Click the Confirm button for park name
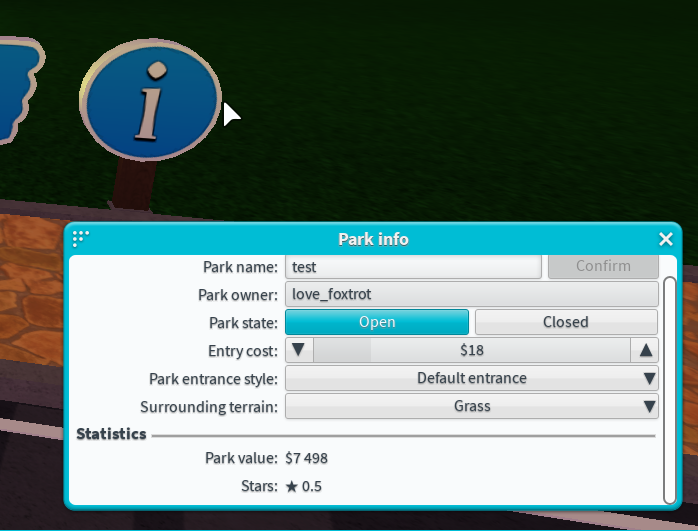 pos(603,266)
